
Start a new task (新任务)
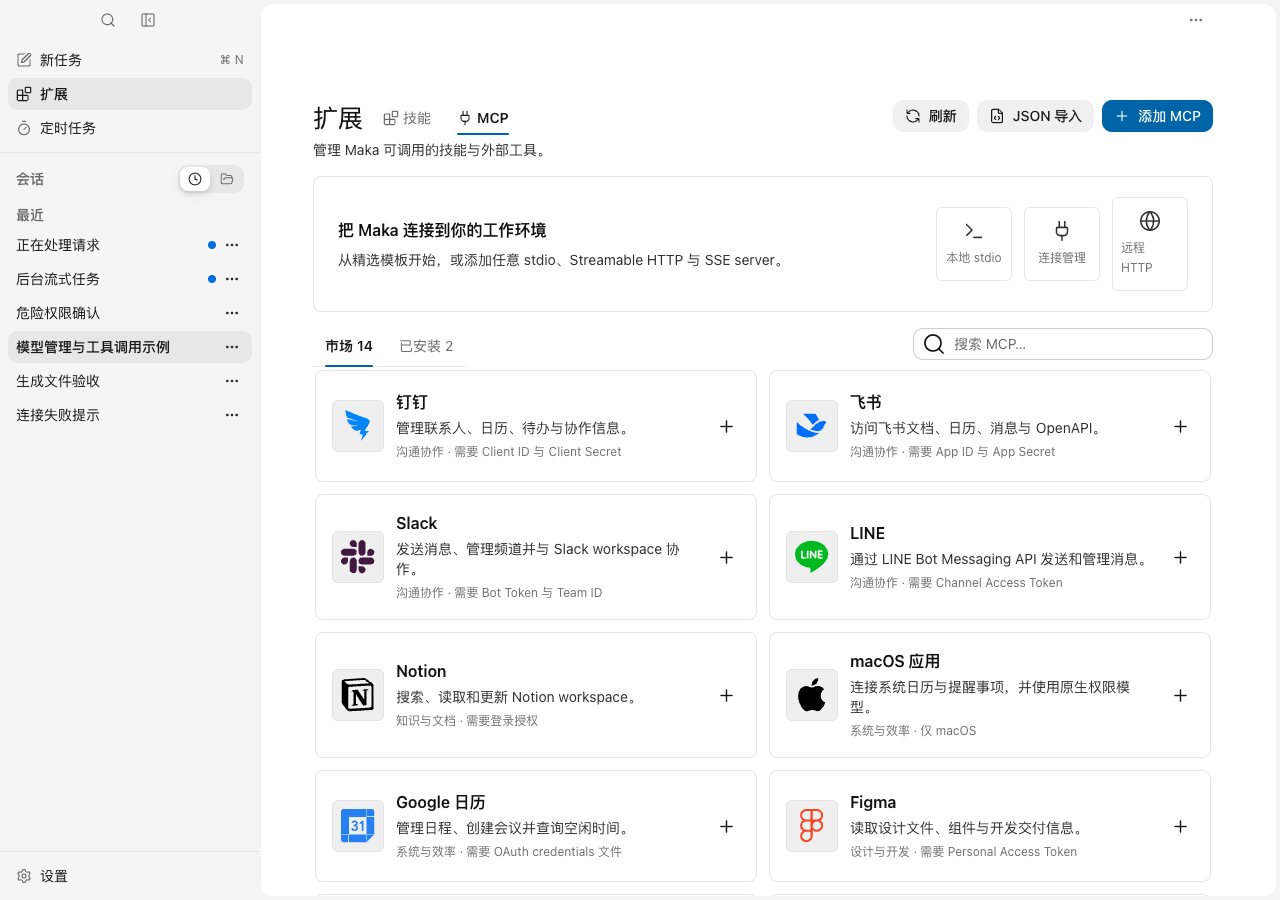130,60
